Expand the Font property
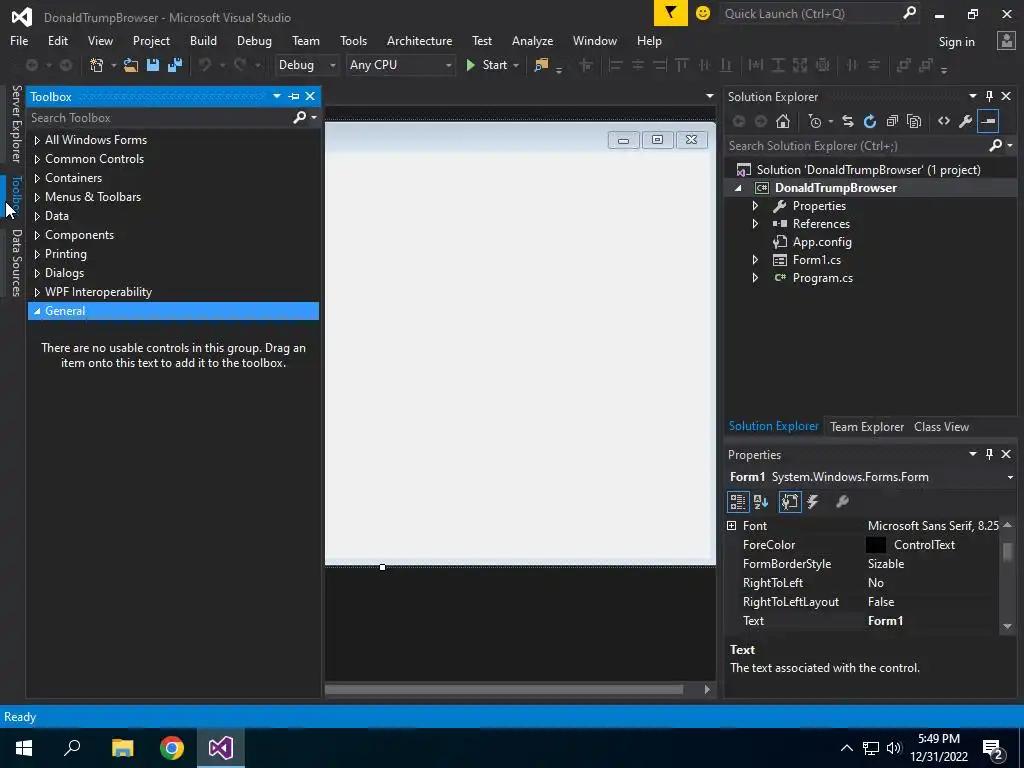This screenshot has width=1024, height=768. pyautogui.click(x=731, y=526)
